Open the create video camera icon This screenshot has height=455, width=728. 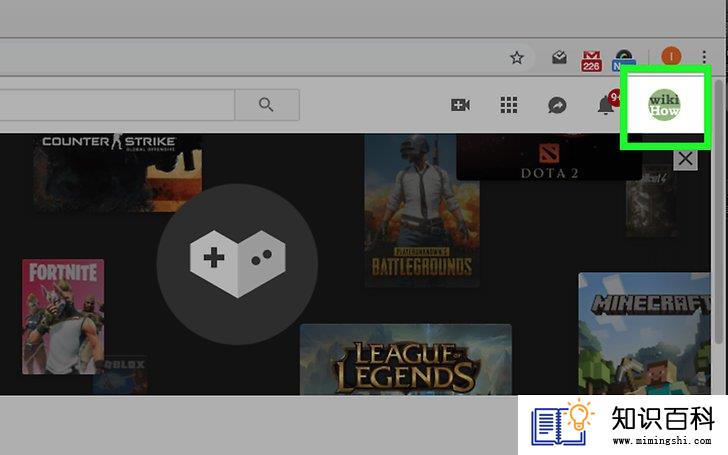point(460,105)
